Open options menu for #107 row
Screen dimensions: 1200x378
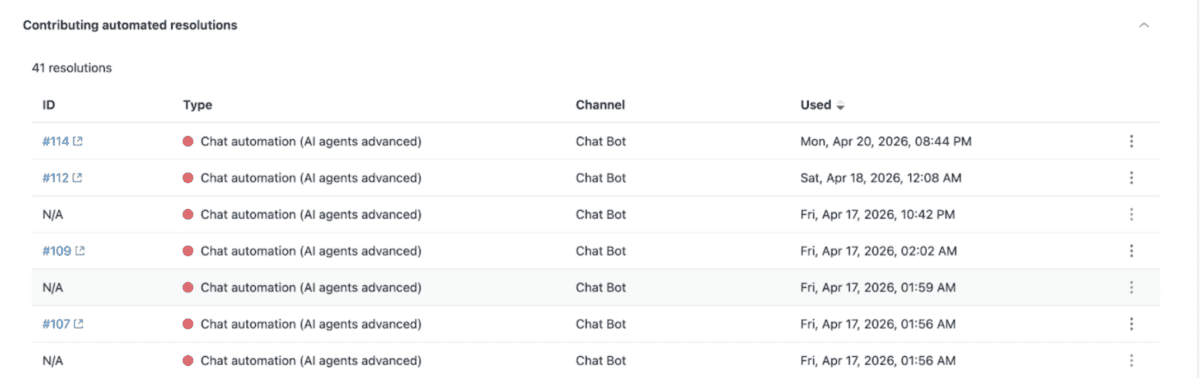[1131, 324]
